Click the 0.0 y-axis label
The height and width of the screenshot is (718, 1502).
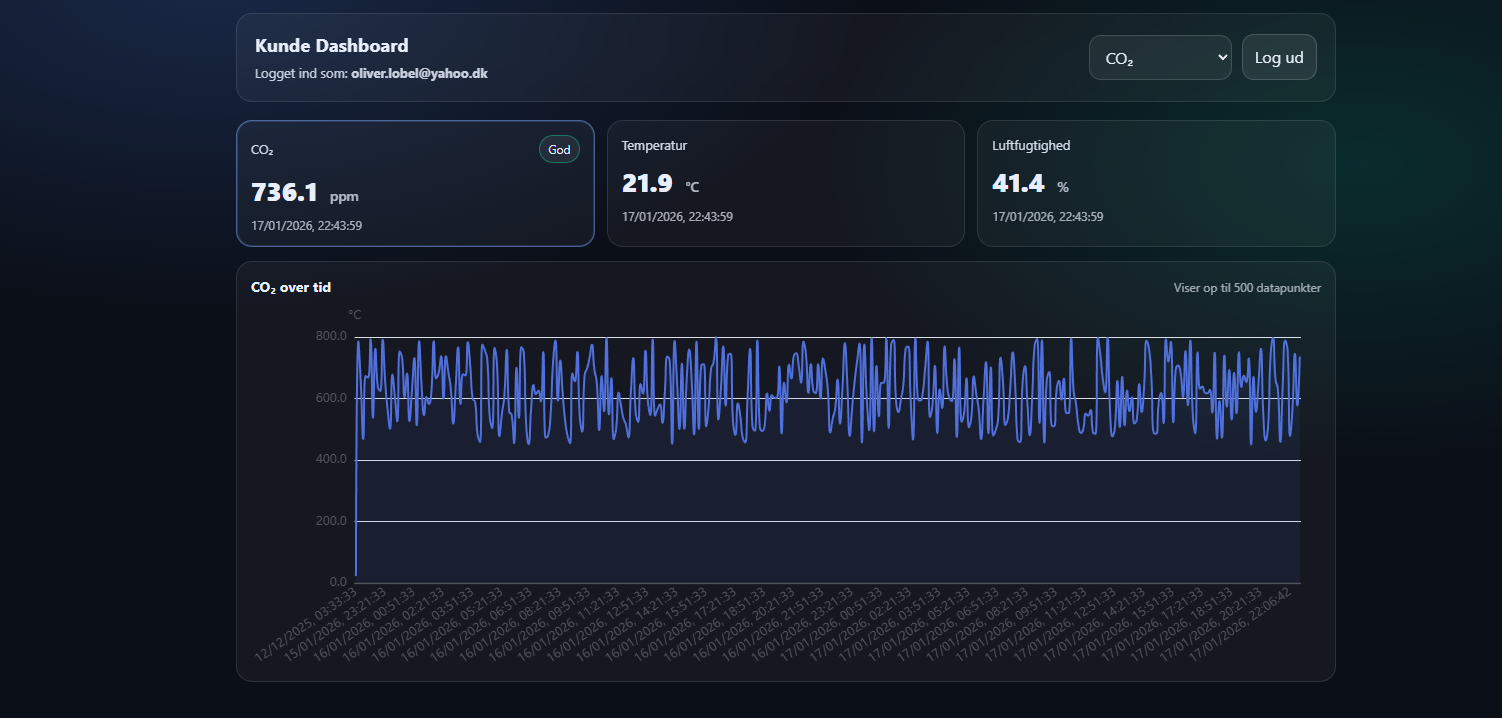tap(337, 582)
